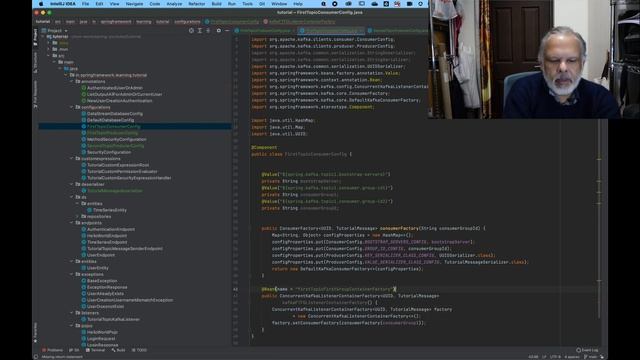Collapse the annotations package
Image resolution: width=640 pixels, height=360 pixels.
coord(72,81)
